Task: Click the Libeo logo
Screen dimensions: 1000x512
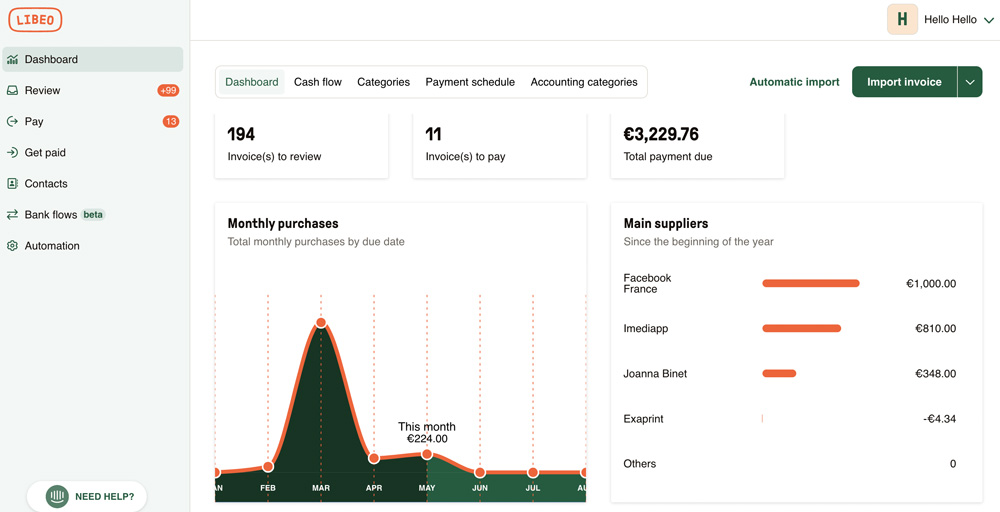Action: (x=35, y=20)
